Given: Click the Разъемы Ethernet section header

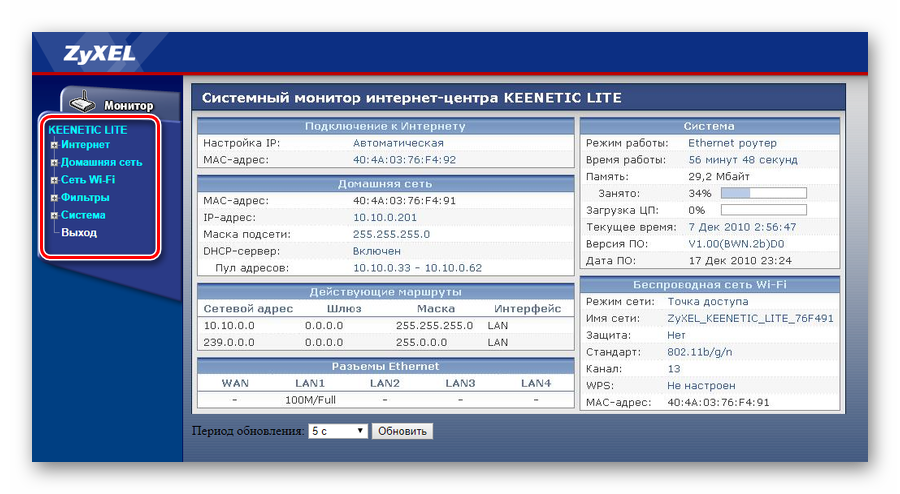Looking at the screenshot, I should tap(385, 366).
